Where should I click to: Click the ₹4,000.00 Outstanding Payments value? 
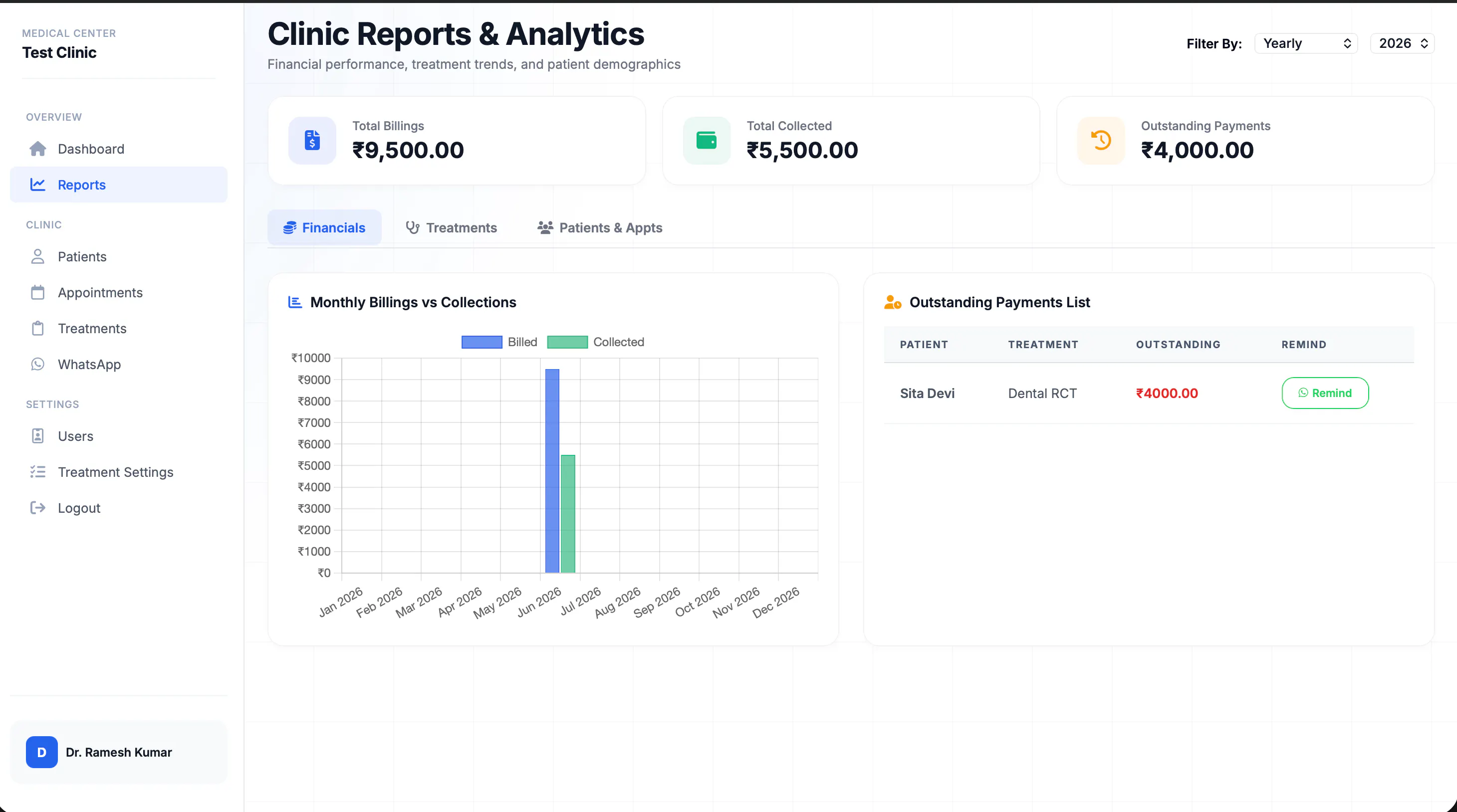click(1197, 151)
